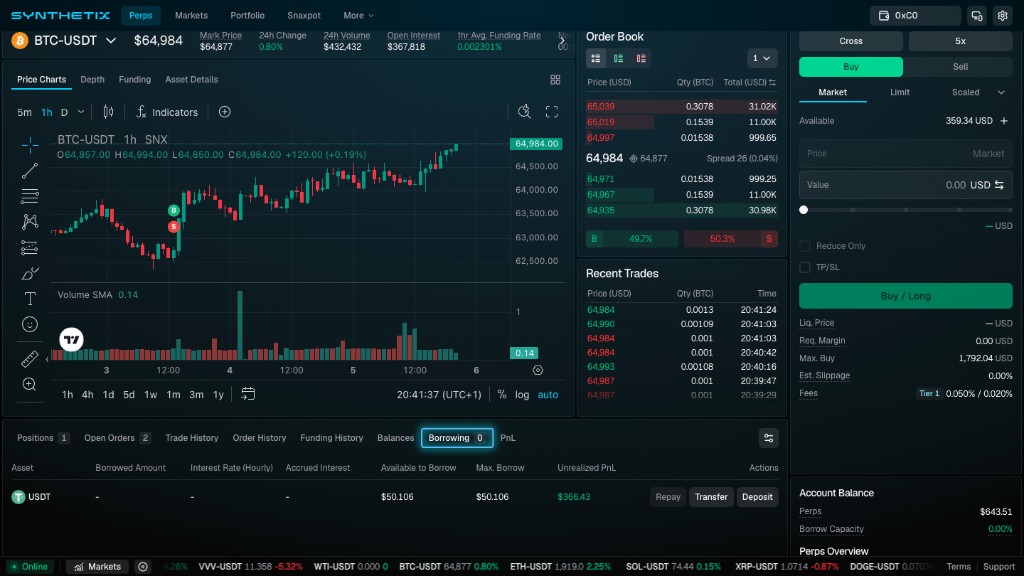
Task: Open the Trade History tab
Action: click(x=192, y=438)
